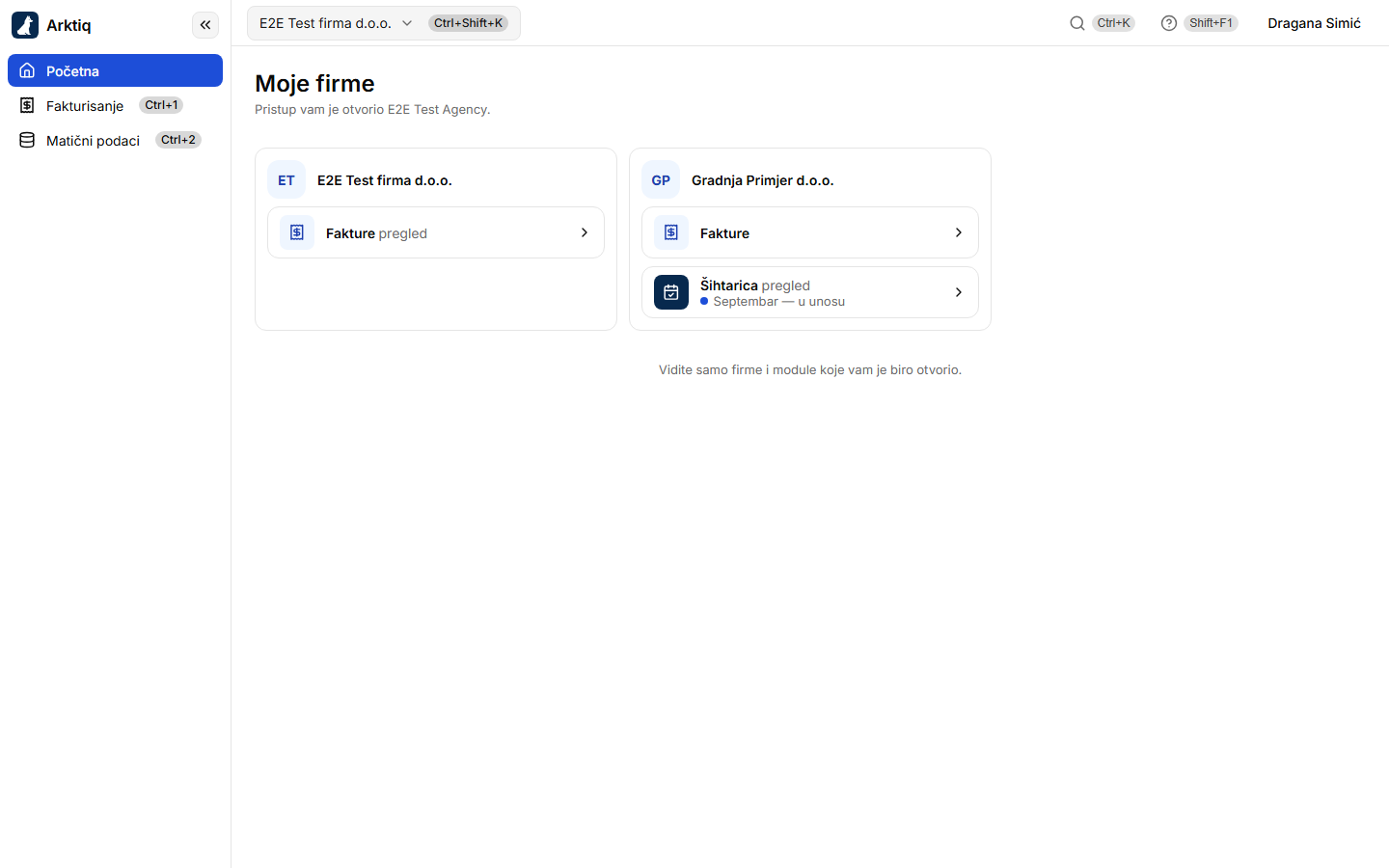Open Fakture for Gradnja Primjer d.o.o.
Screen dimensions: 1389x868
(810, 232)
